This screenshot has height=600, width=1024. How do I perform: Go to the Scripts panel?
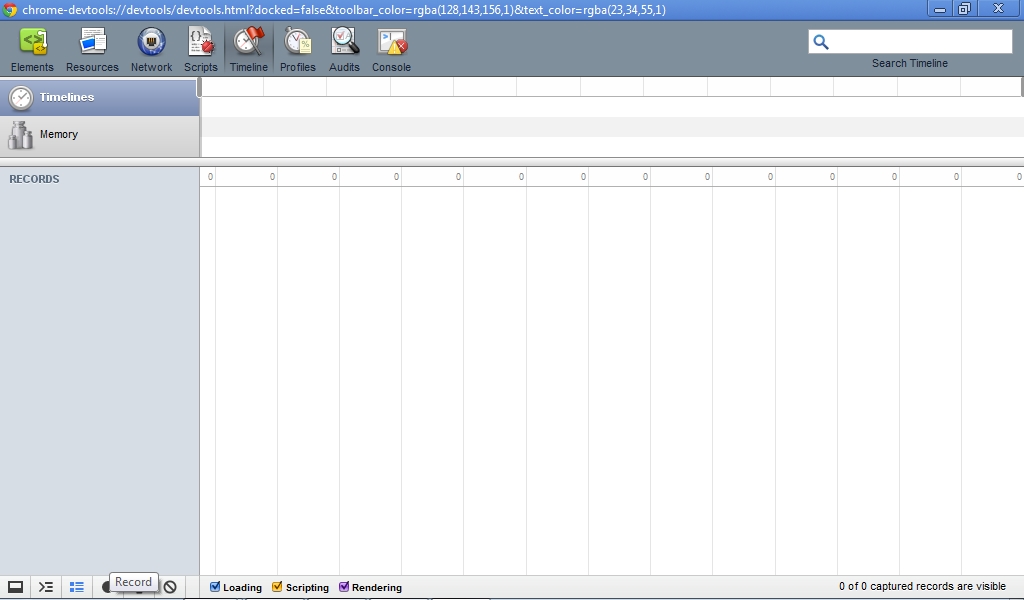pos(201,50)
